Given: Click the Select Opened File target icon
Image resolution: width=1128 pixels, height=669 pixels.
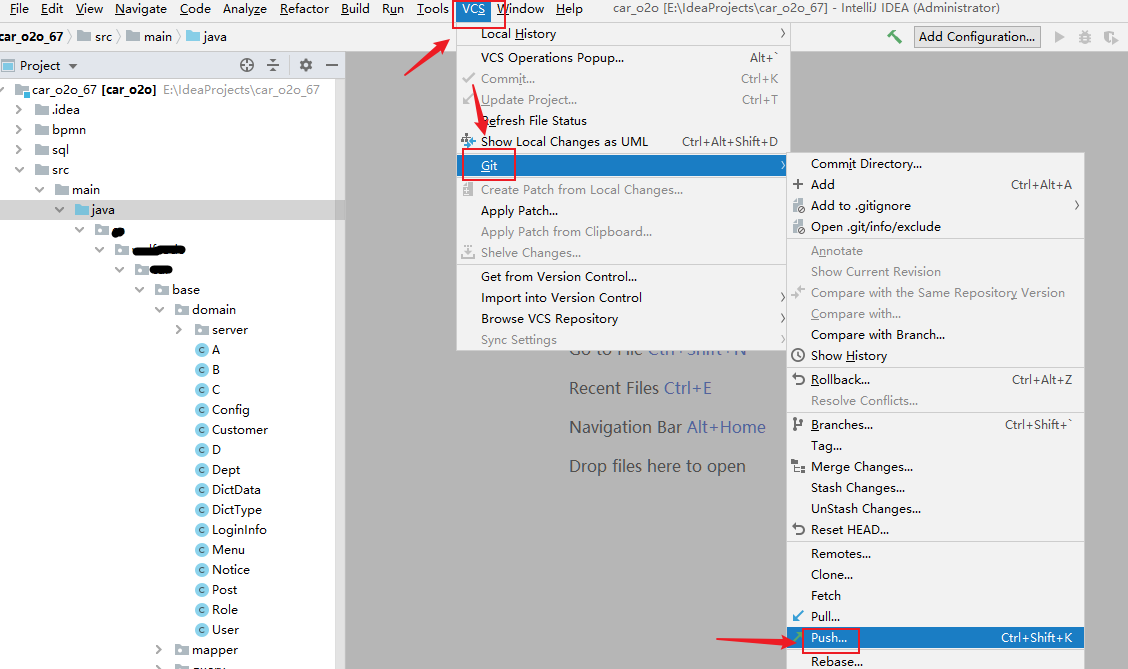Looking at the screenshot, I should tap(247, 65).
